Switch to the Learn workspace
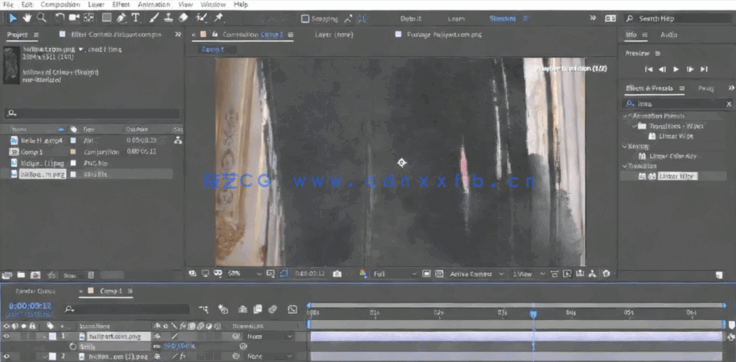Viewport: 736px width, 362px height. click(456, 19)
